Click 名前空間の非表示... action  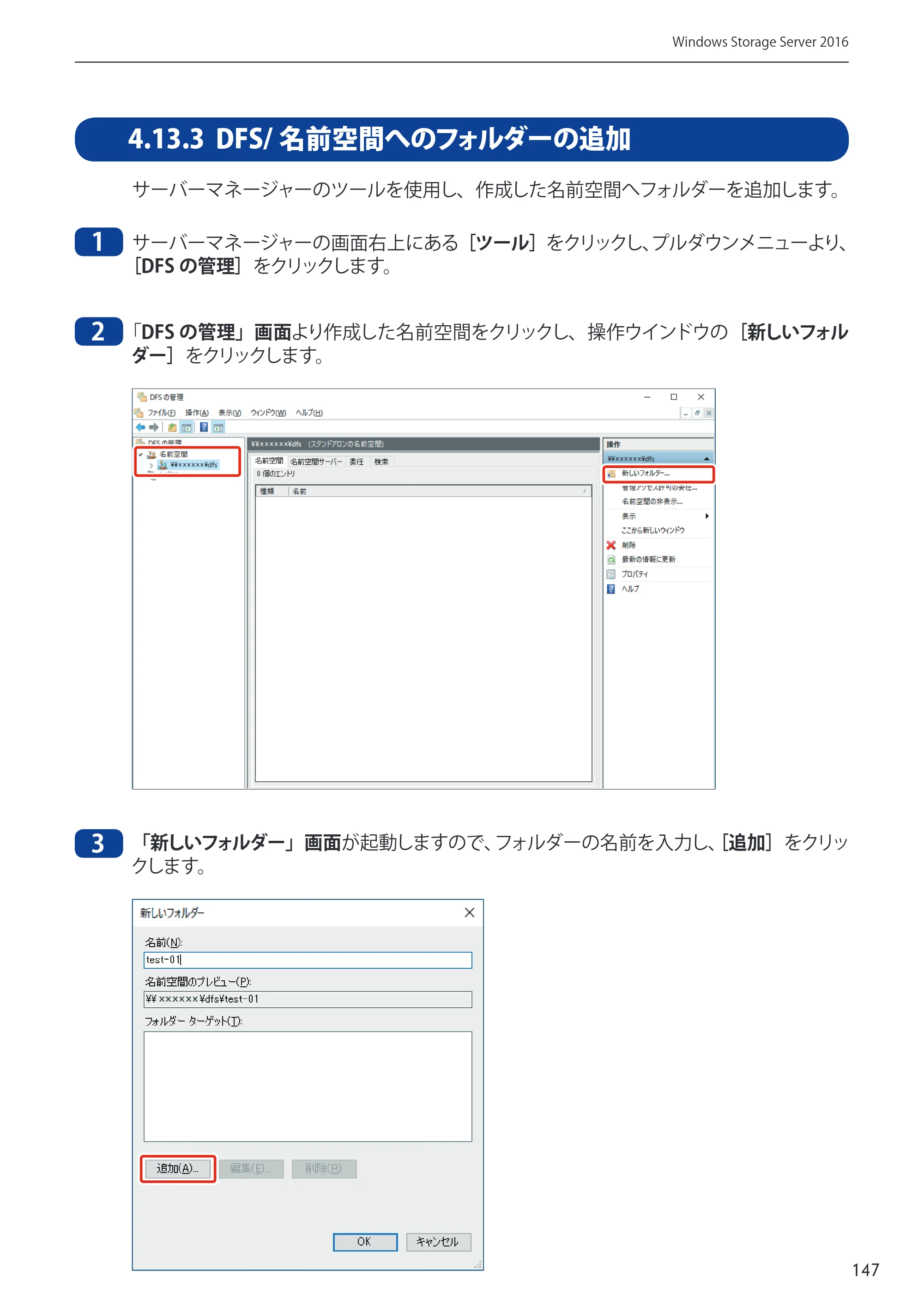[x=652, y=502]
